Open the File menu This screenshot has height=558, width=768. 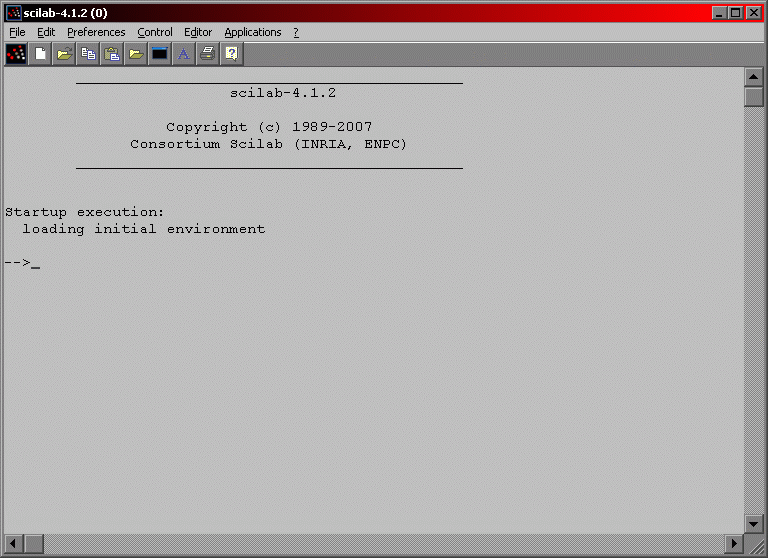pyautogui.click(x=17, y=32)
